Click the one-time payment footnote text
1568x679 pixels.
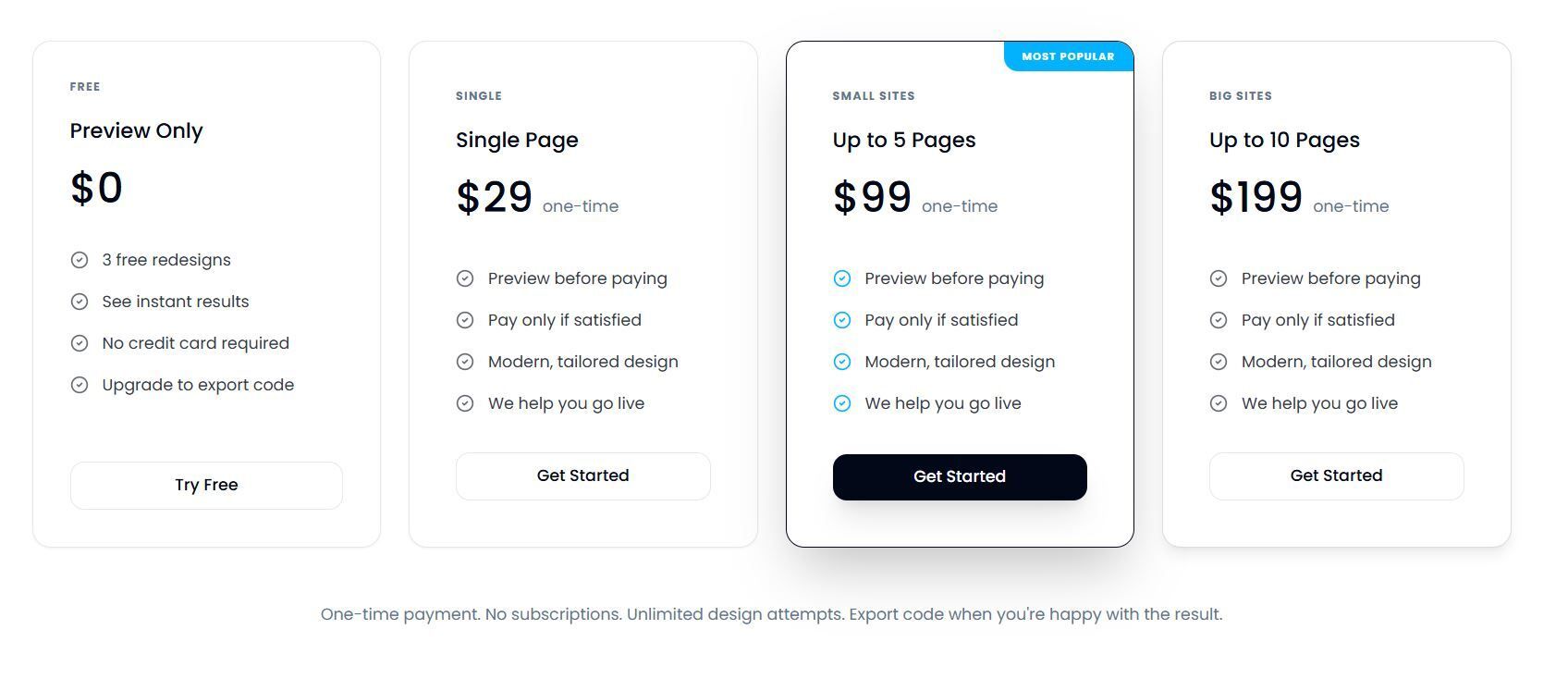771,614
